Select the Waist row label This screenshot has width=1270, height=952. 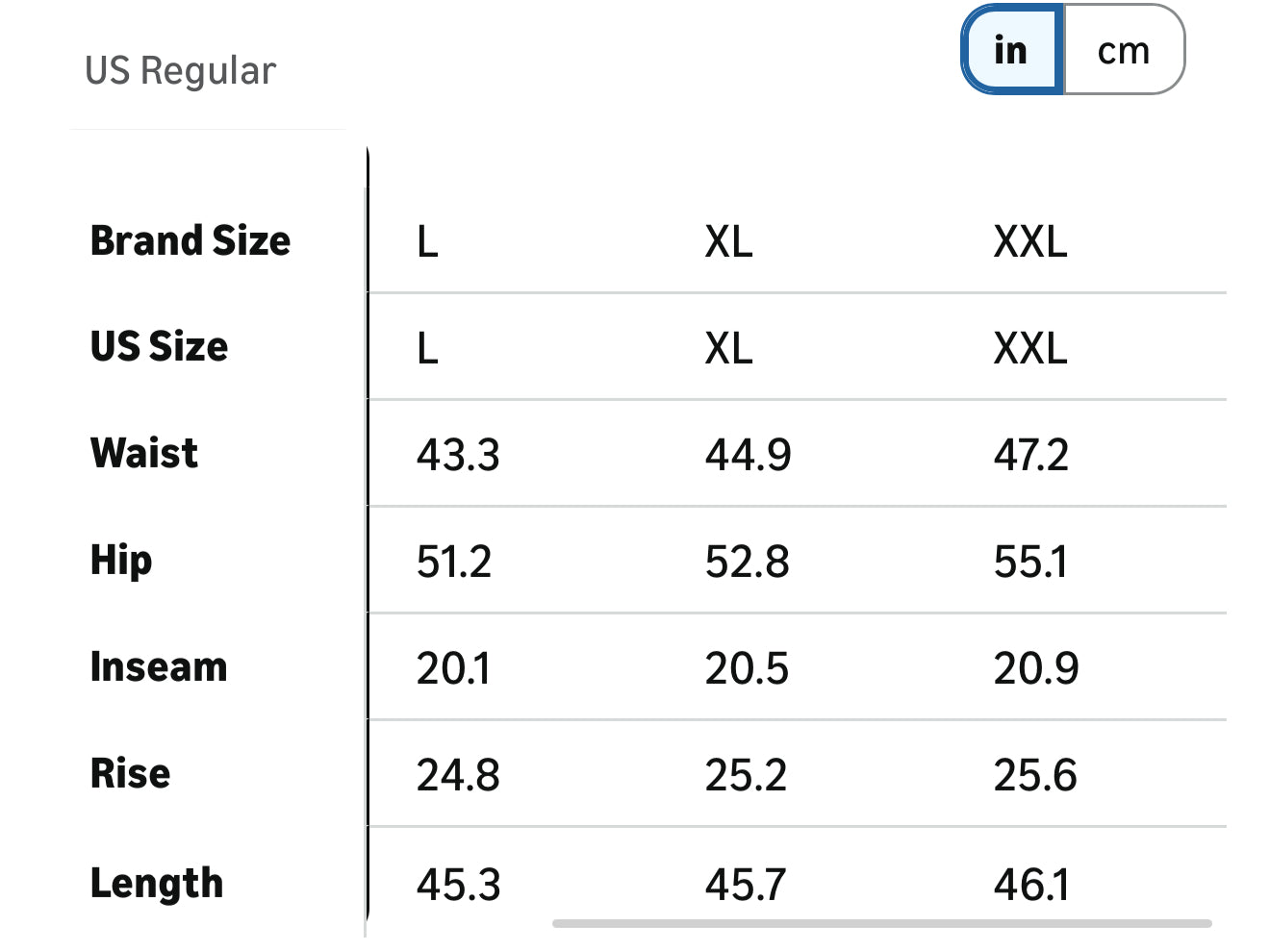[x=144, y=453]
